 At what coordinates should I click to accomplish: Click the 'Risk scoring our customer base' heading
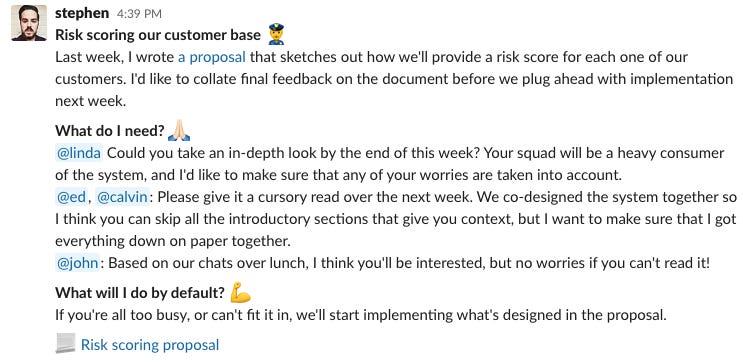tap(158, 35)
